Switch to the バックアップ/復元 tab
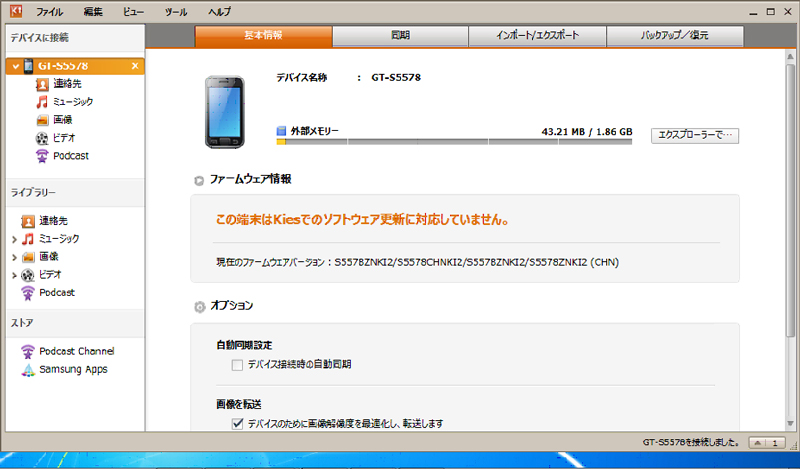 click(x=674, y=36)
